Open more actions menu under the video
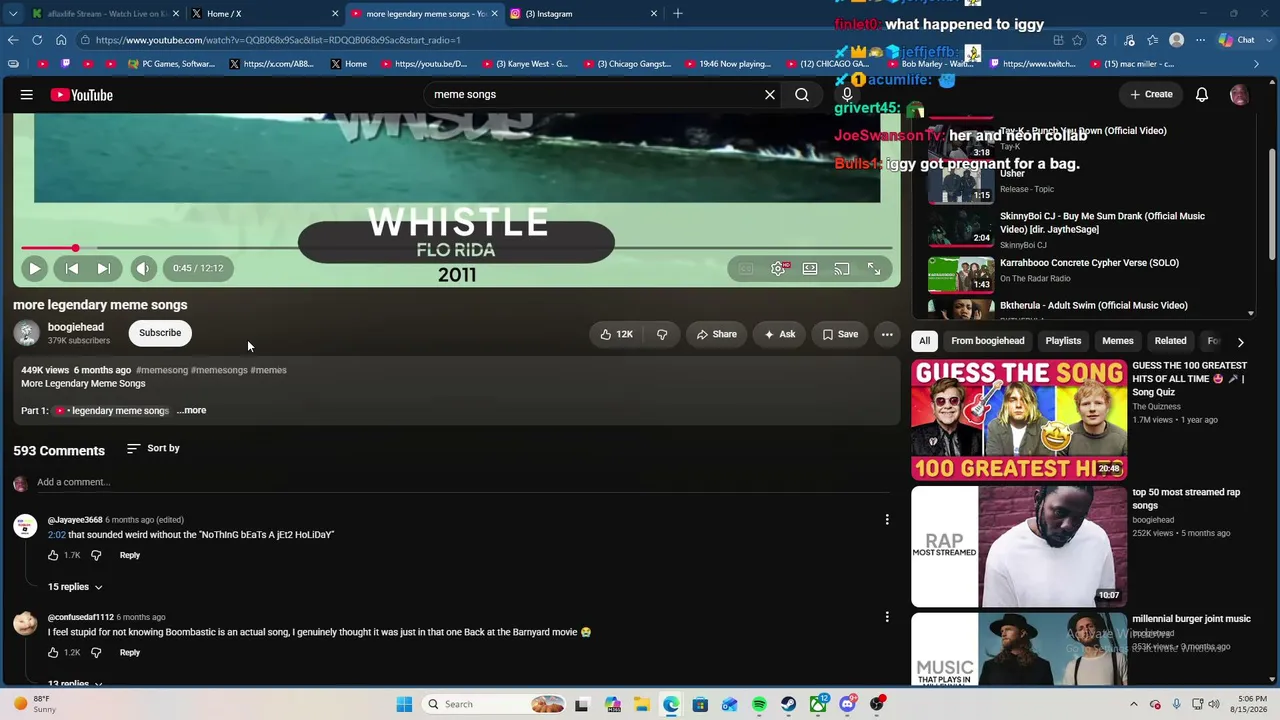 [887, 334]
